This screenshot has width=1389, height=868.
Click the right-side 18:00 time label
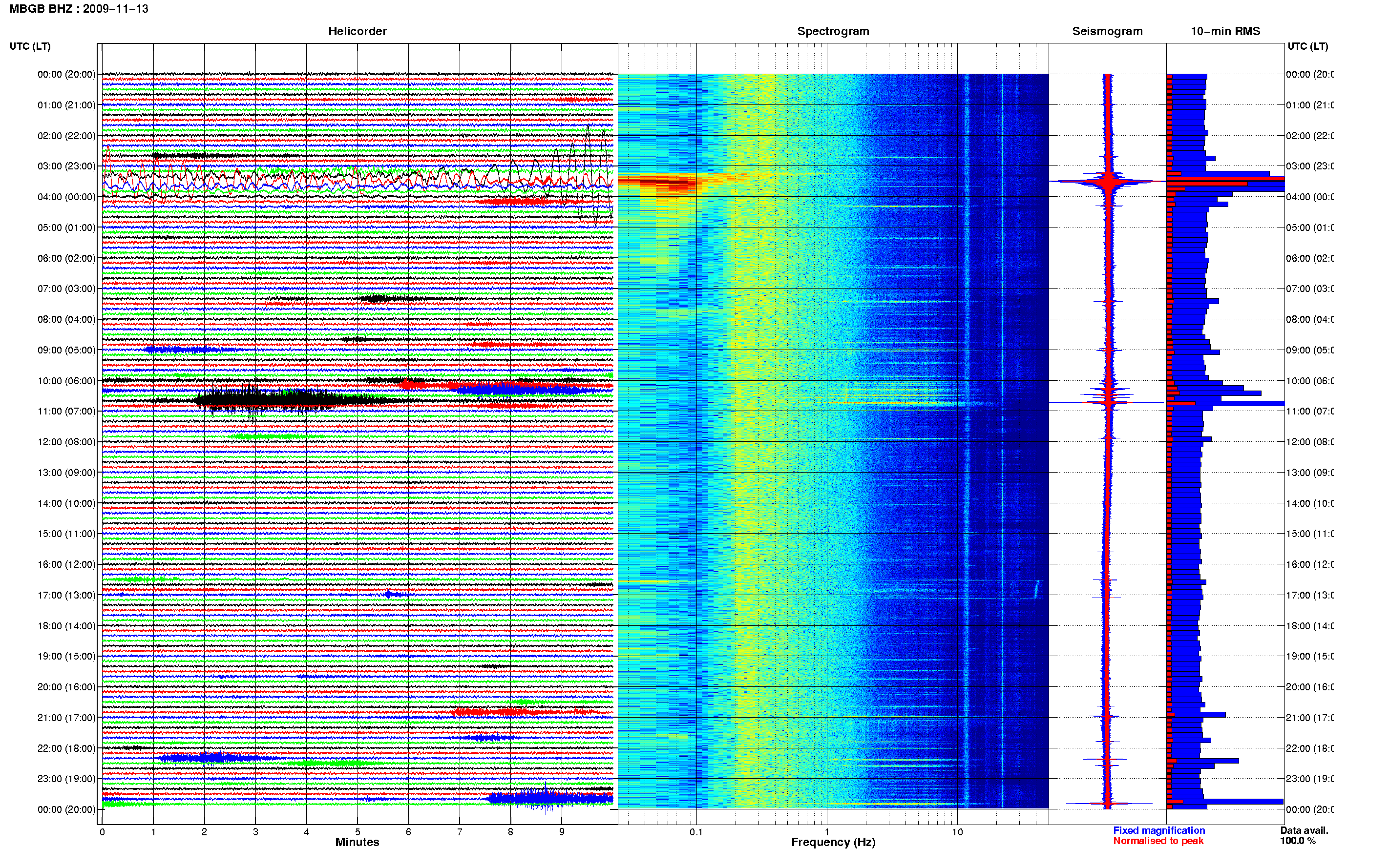point(1309,626)
